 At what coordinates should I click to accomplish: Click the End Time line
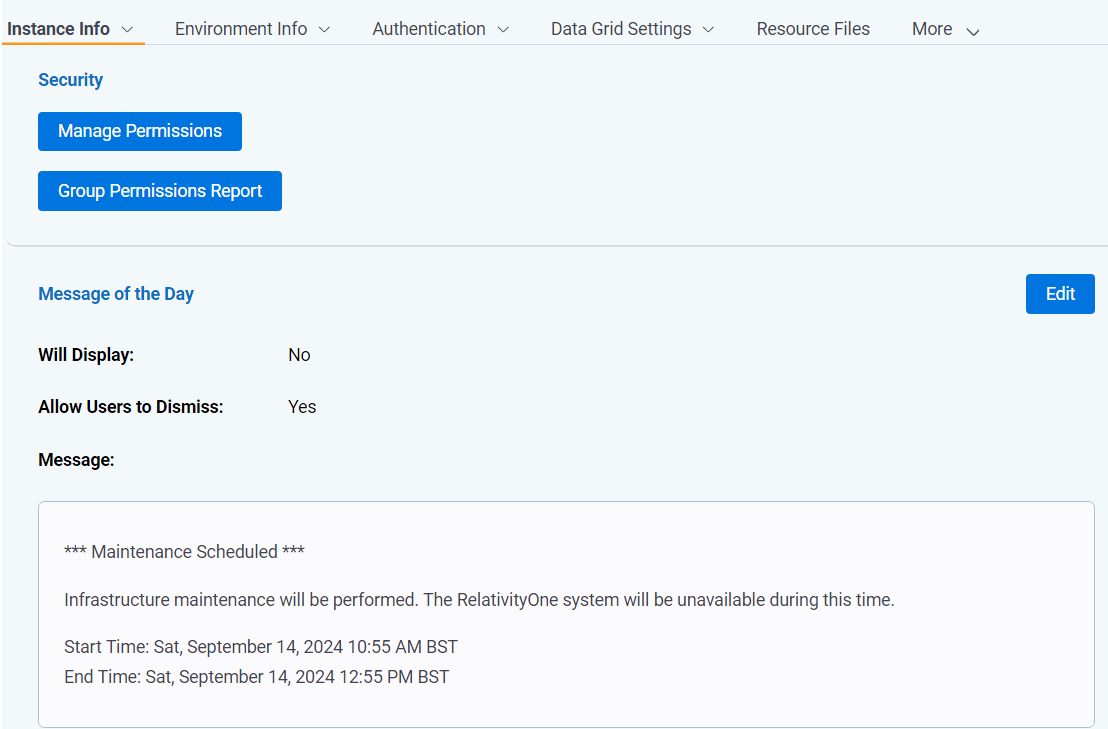click(257, 677)
